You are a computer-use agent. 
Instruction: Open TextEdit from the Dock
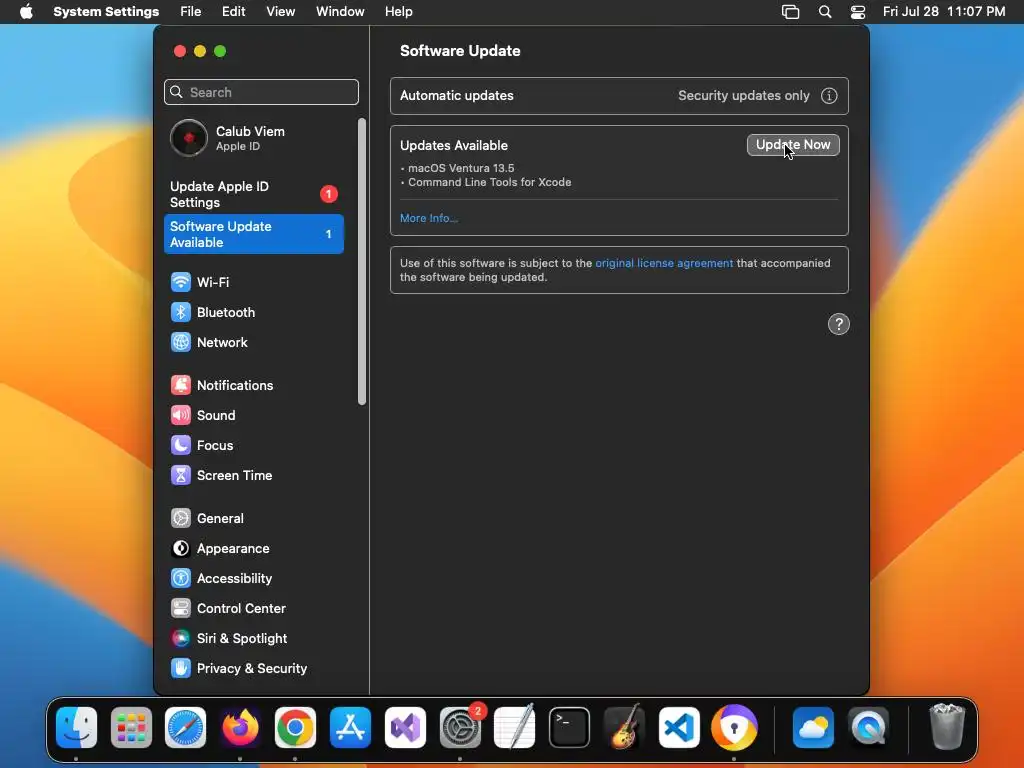[x=515, y=727]
